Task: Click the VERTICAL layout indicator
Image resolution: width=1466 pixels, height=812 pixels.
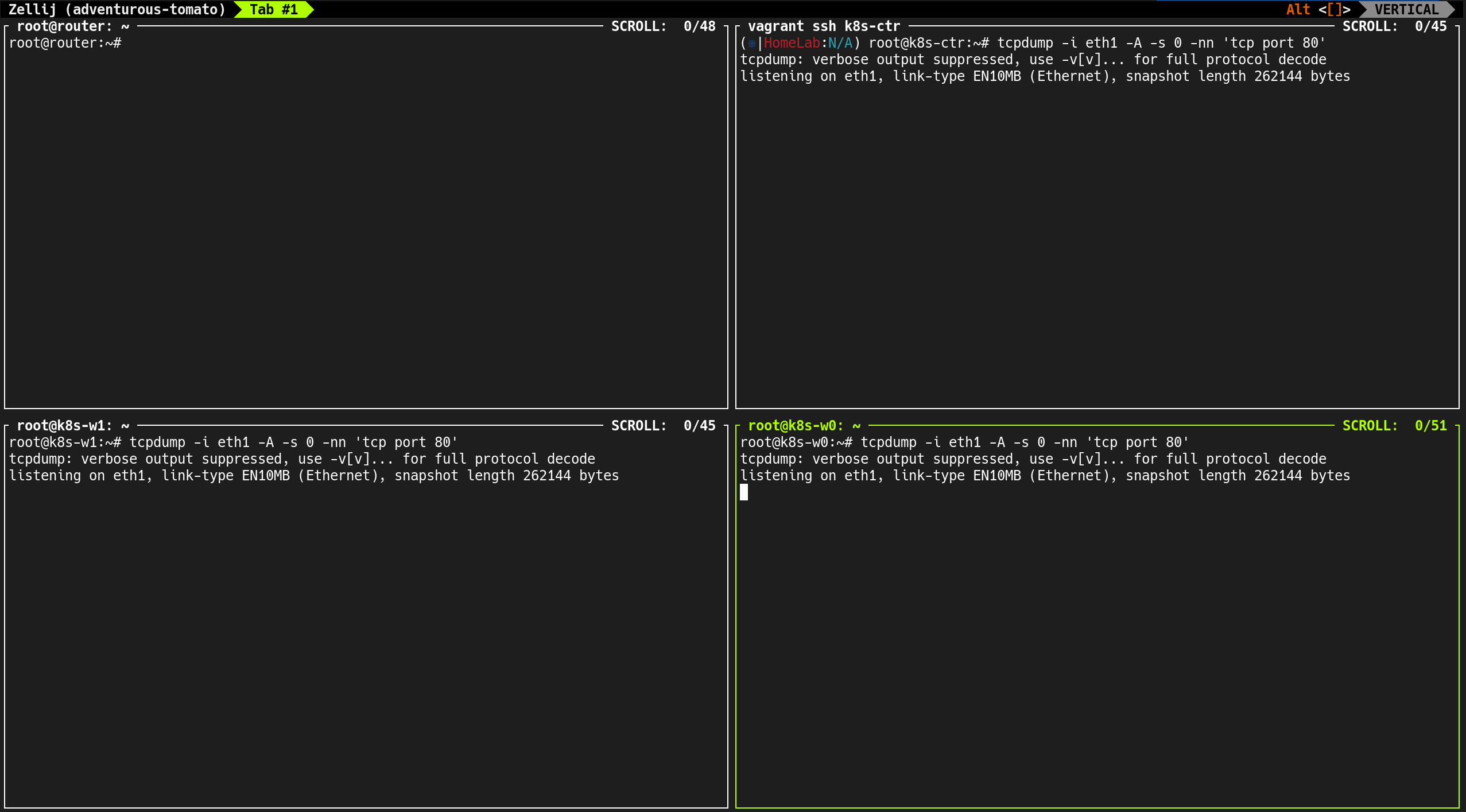Action: [1406, 9]
